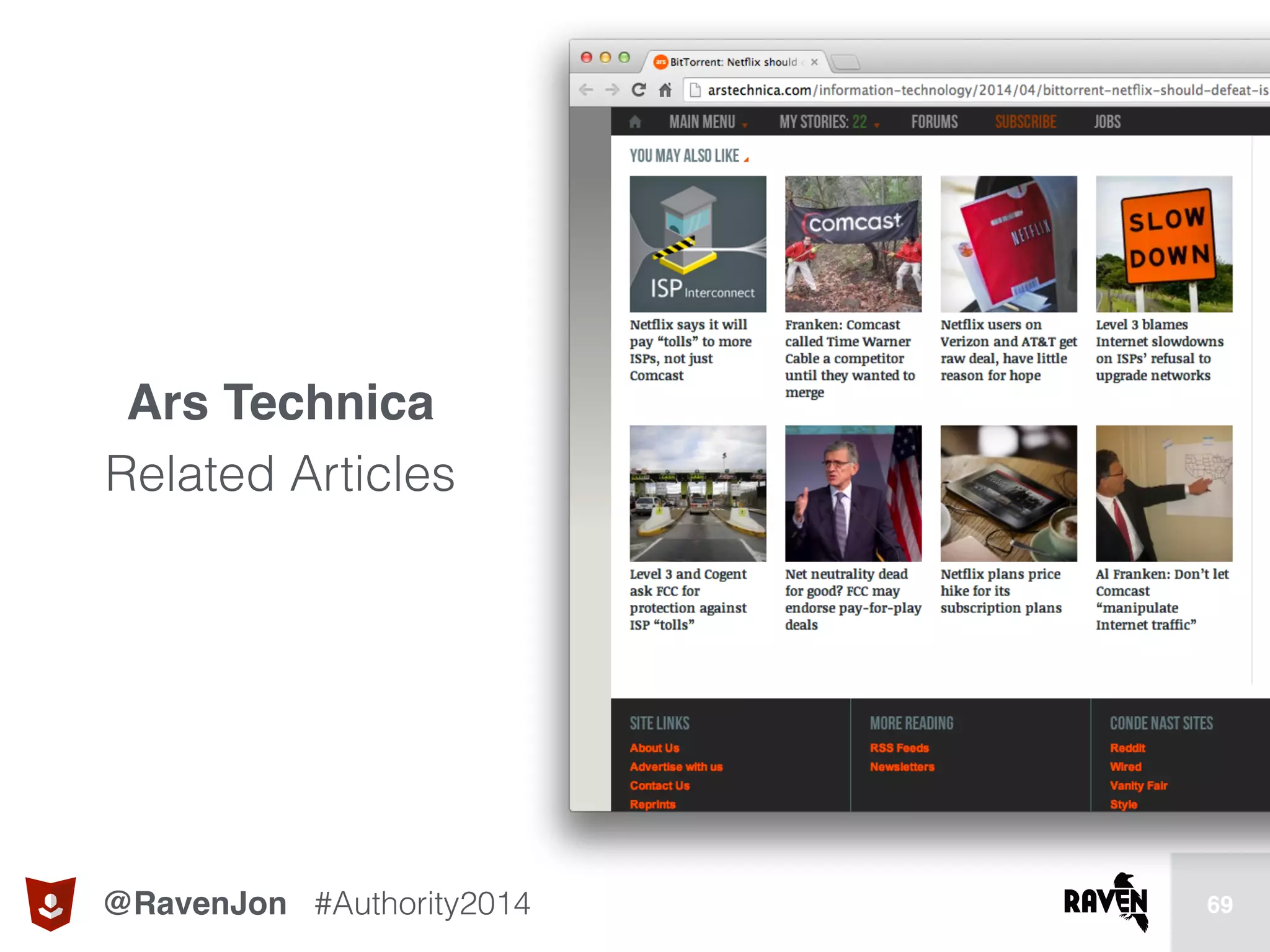Toggle the YOU MAY ALSO LIKE section arrow

tap(747, 159)
